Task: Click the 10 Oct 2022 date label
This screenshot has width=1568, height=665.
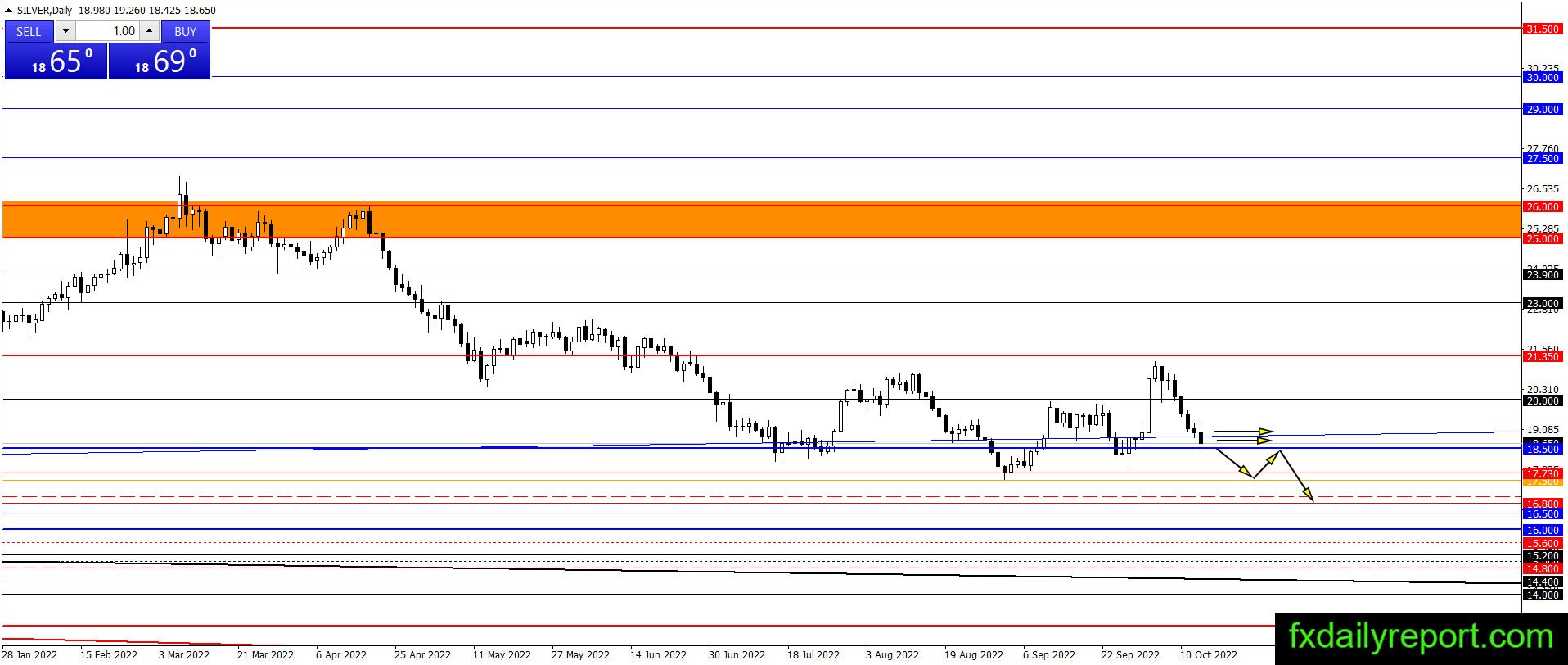Action: click(x=1208, y=654)
